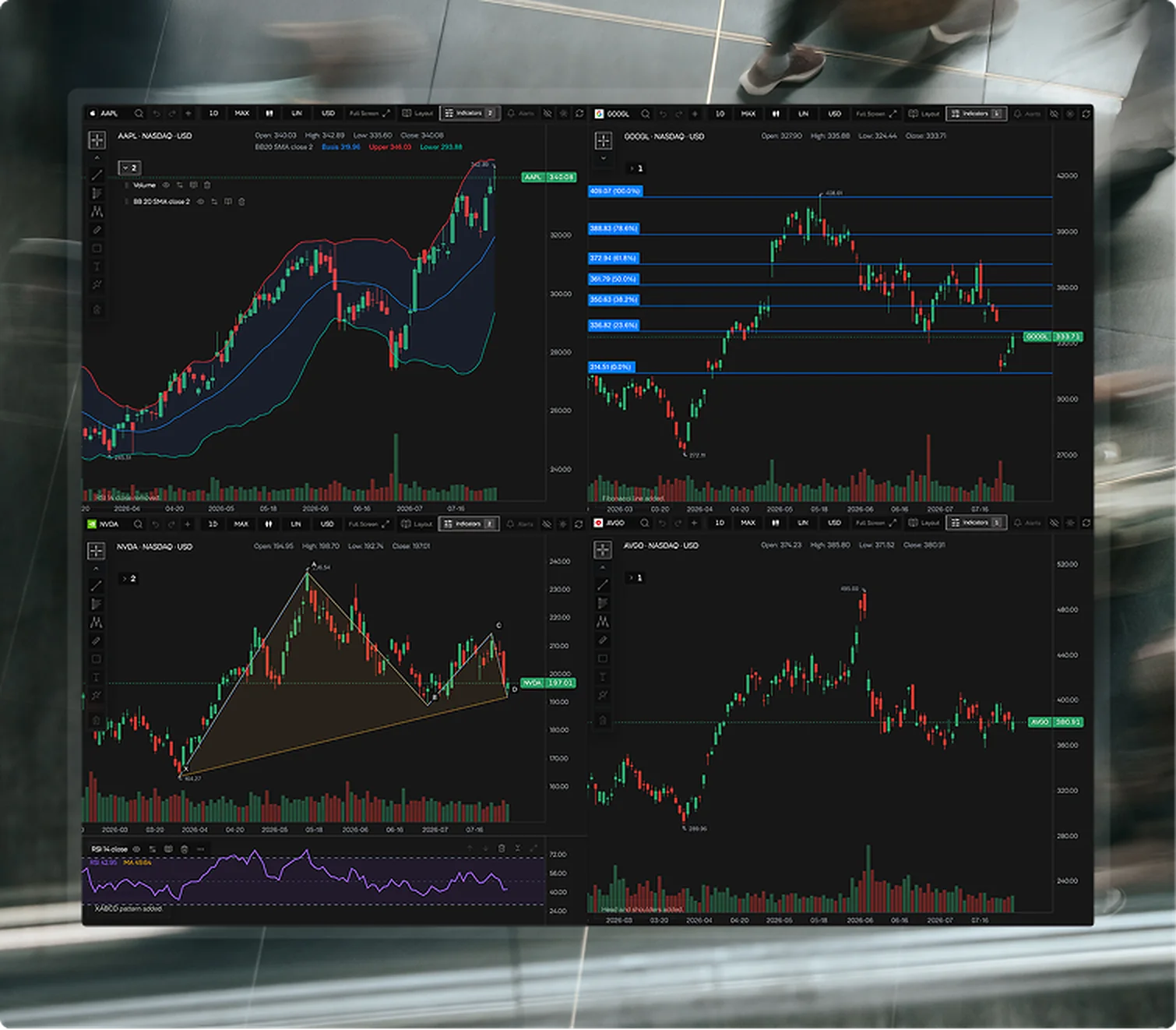Select the crosshair tool in NVDA chart
1176x1030 pixels.
(96, 551)
